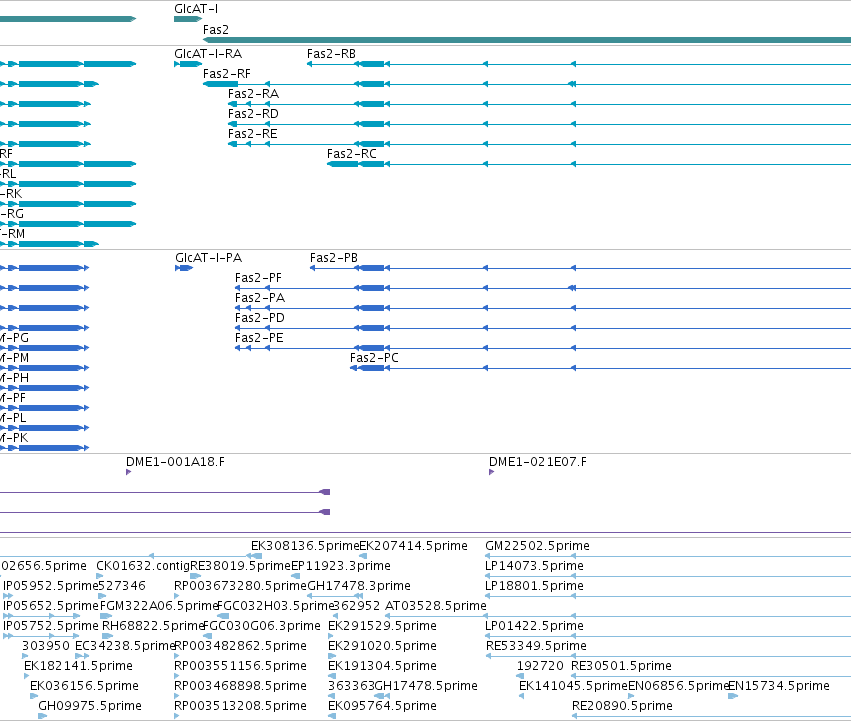The width and height of the screenshot is (851, 721).
Task: Select the EK191304.5prime EST label
Action: 383,666
